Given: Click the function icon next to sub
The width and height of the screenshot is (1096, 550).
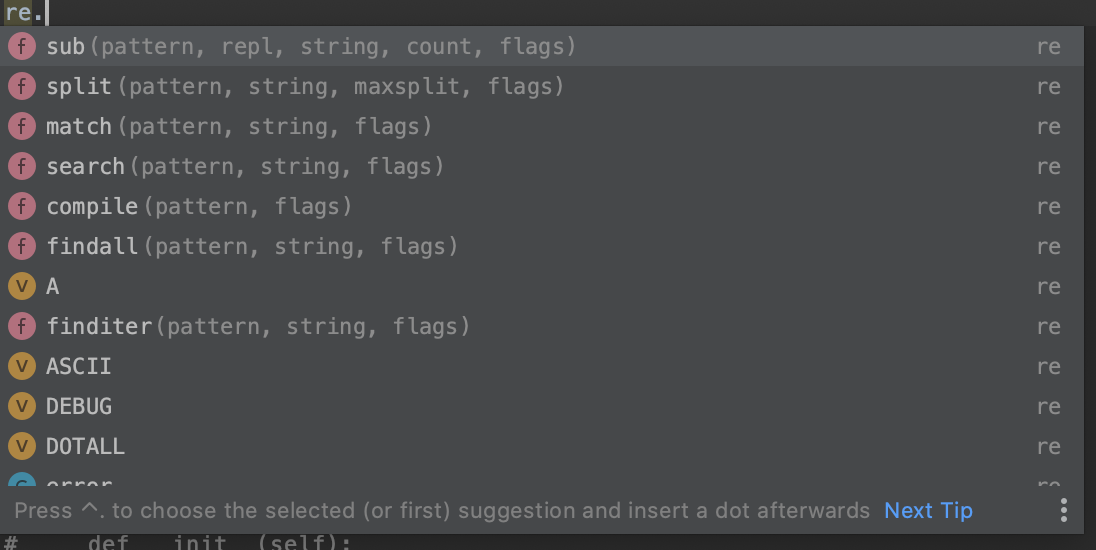Looking at the screenshot, I should (x=21, y=47).
